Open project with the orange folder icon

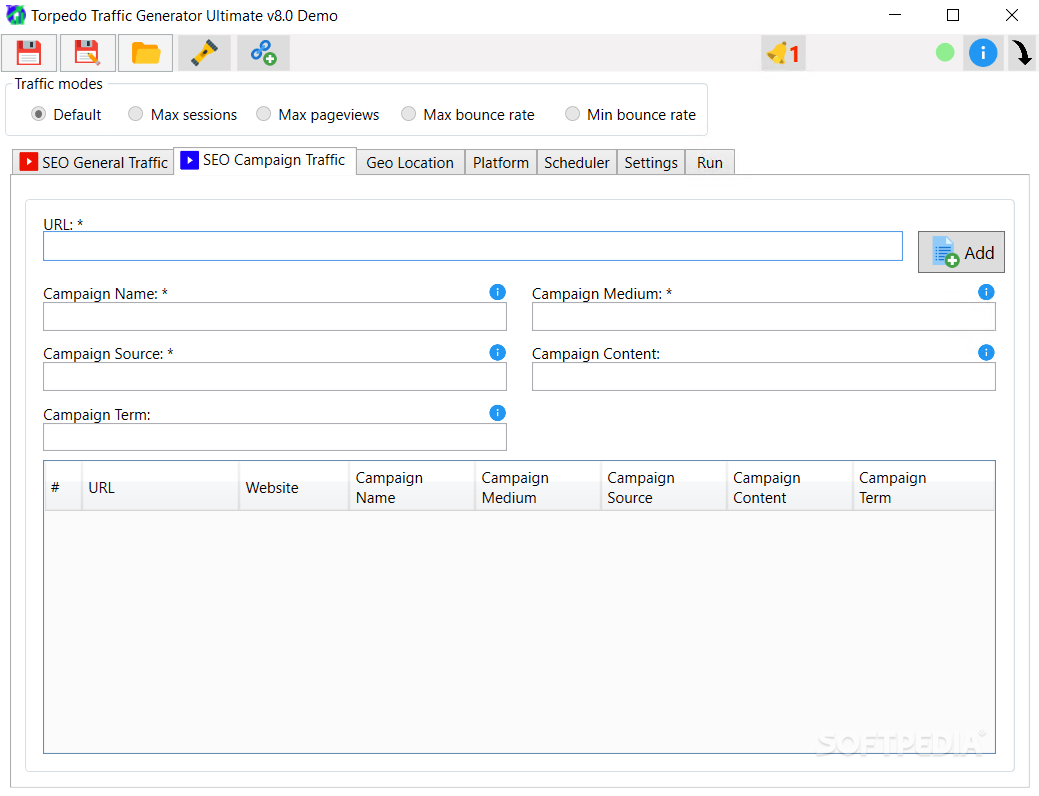(146, 53)
